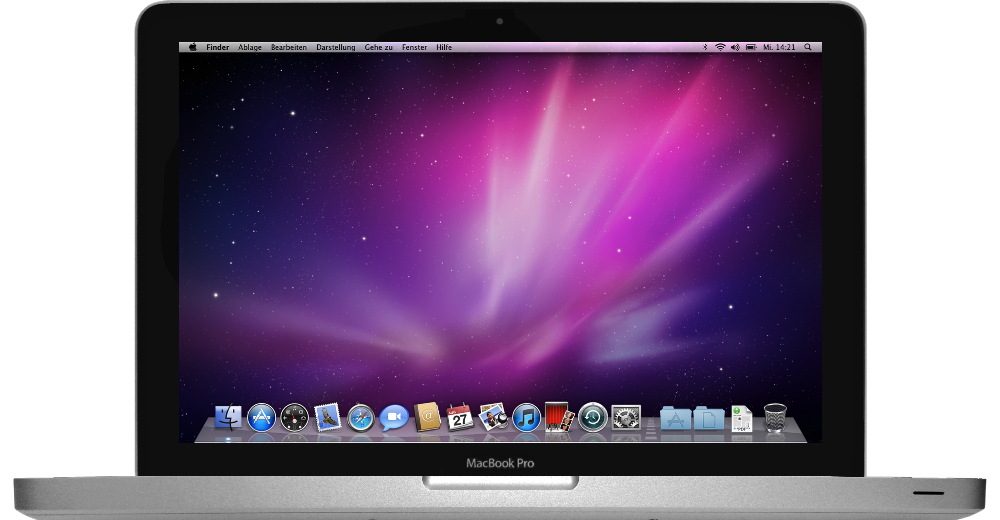Open the Documents folder stack
Screen dimensions: 1000x520
click(x=709, y=419)
